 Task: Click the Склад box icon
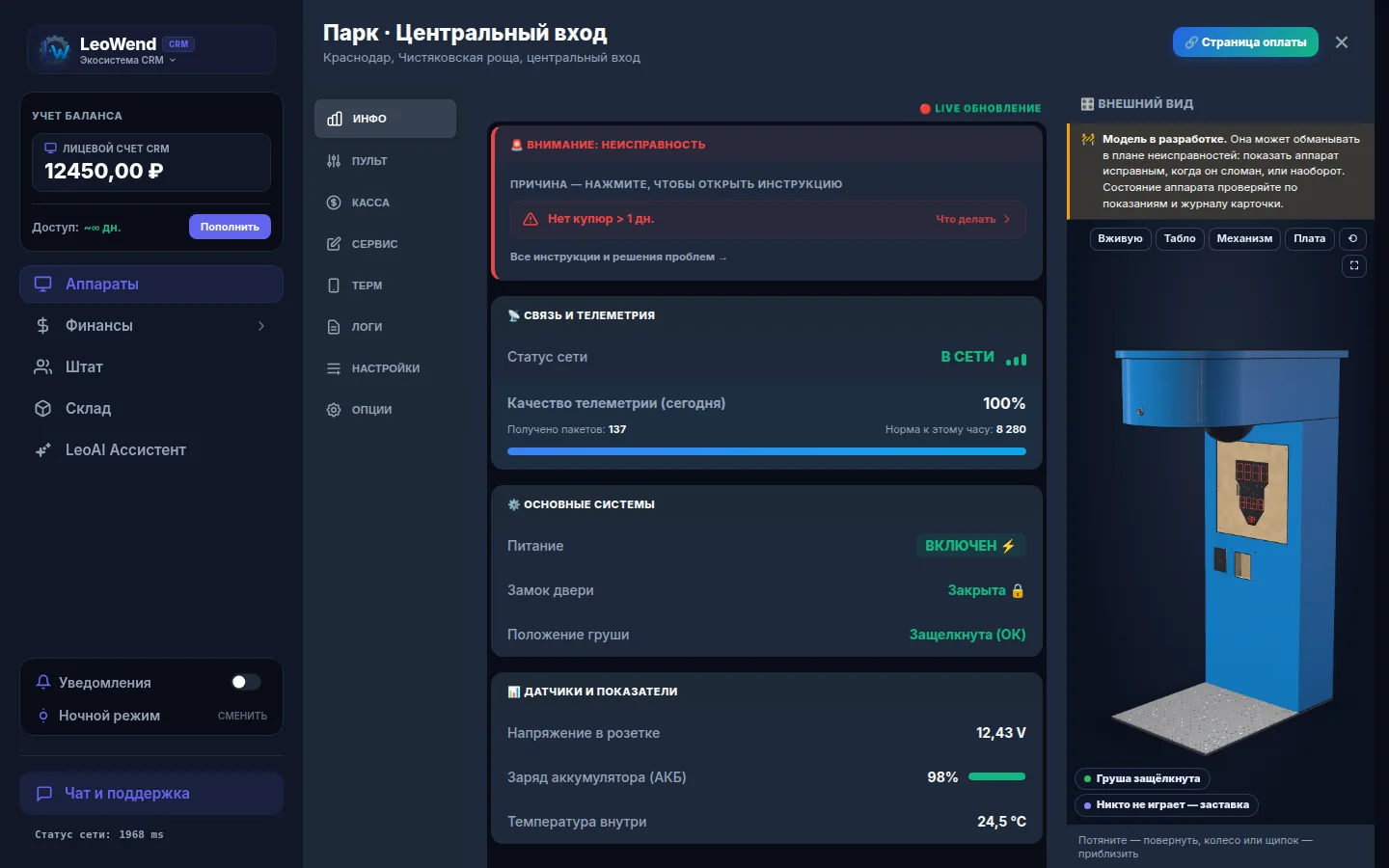(x=42, y=409)
